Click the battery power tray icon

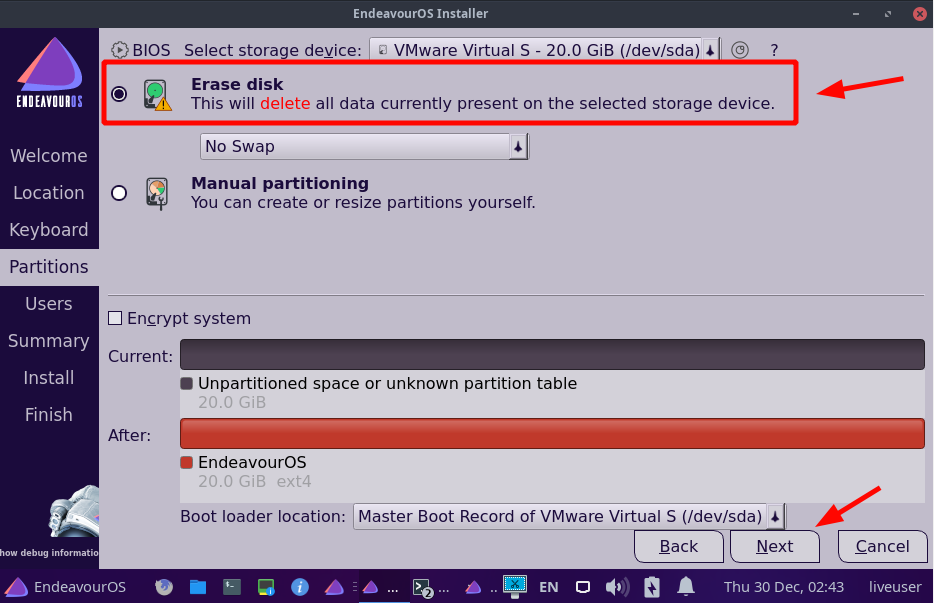coord(652,587)
